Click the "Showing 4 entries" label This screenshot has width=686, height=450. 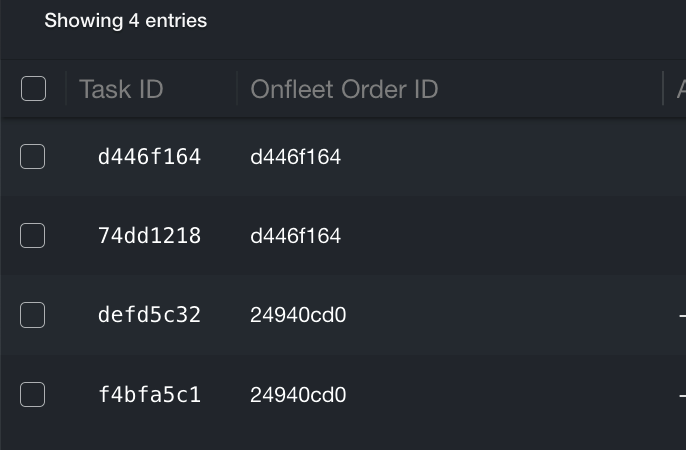click(126, 20)
